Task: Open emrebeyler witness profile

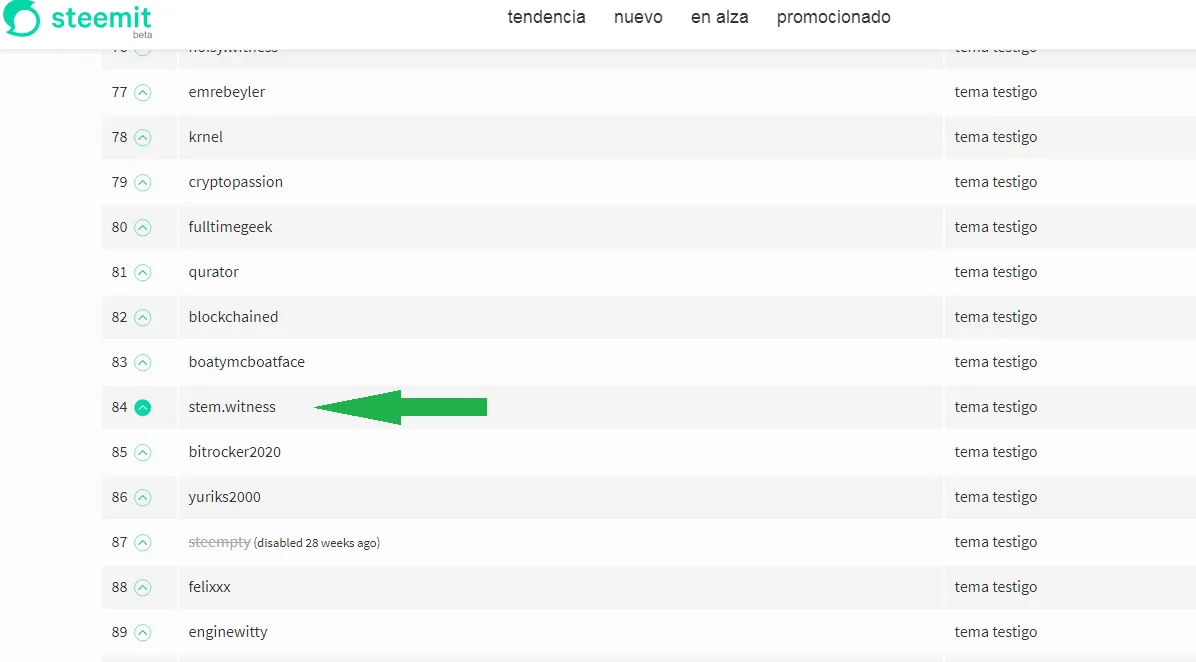Action: 227,92
